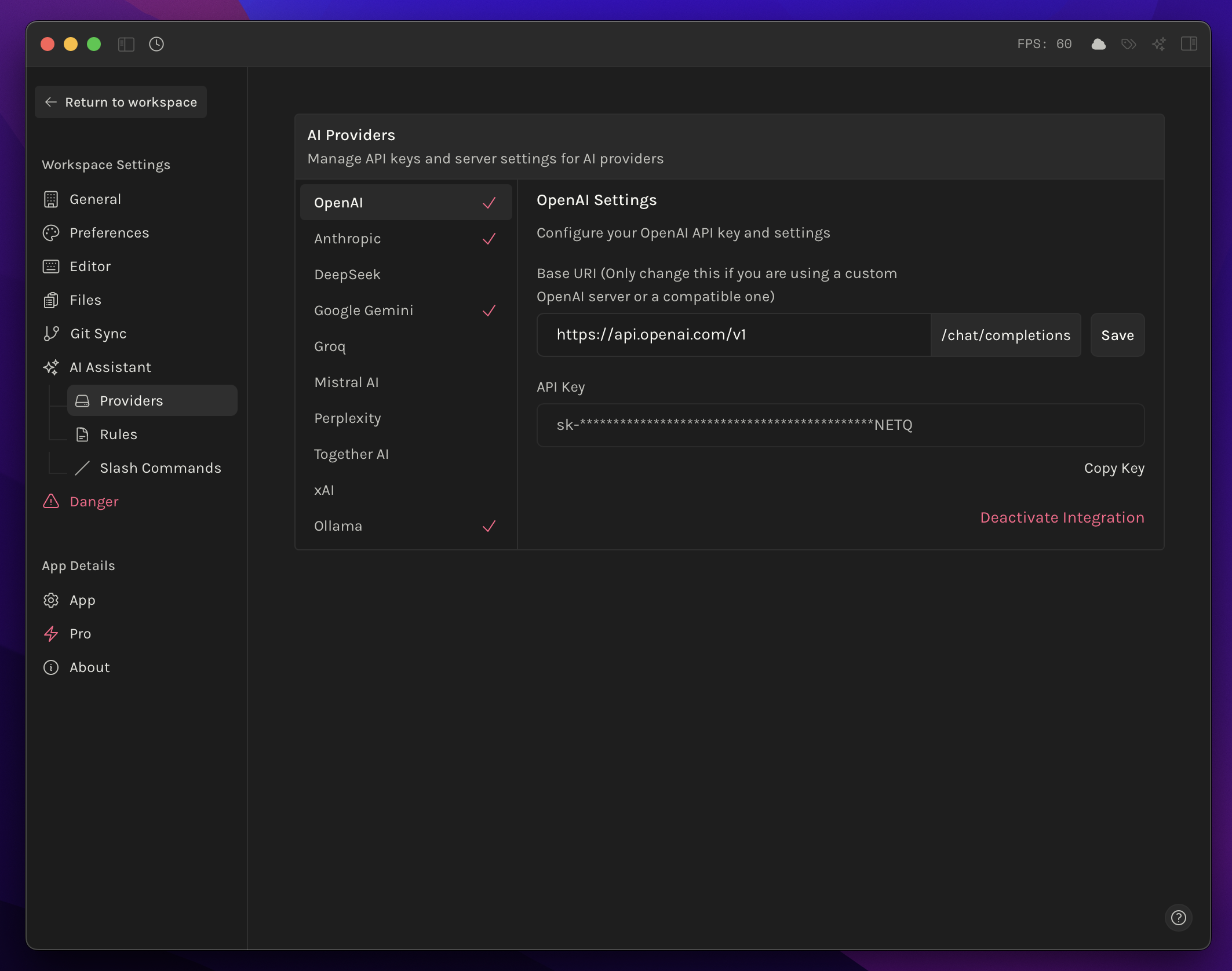The width and height of the screenshot is (1232, 971).
Task: Select the DeepSeek provider
Action: click(406, 275)
